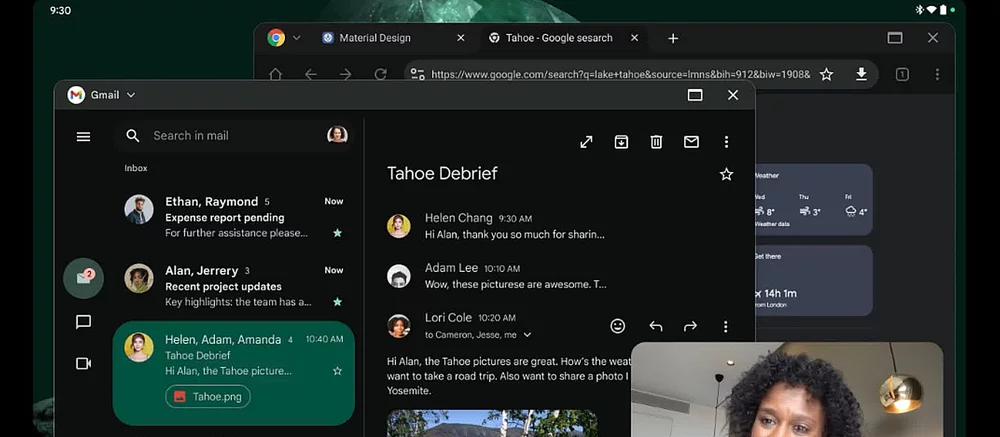Image resolution: width=1000 pixels, height=437 pixels.
Task: Close the Tahoe Google search tab
Action: pyautogui.click(x=634, y=38)
